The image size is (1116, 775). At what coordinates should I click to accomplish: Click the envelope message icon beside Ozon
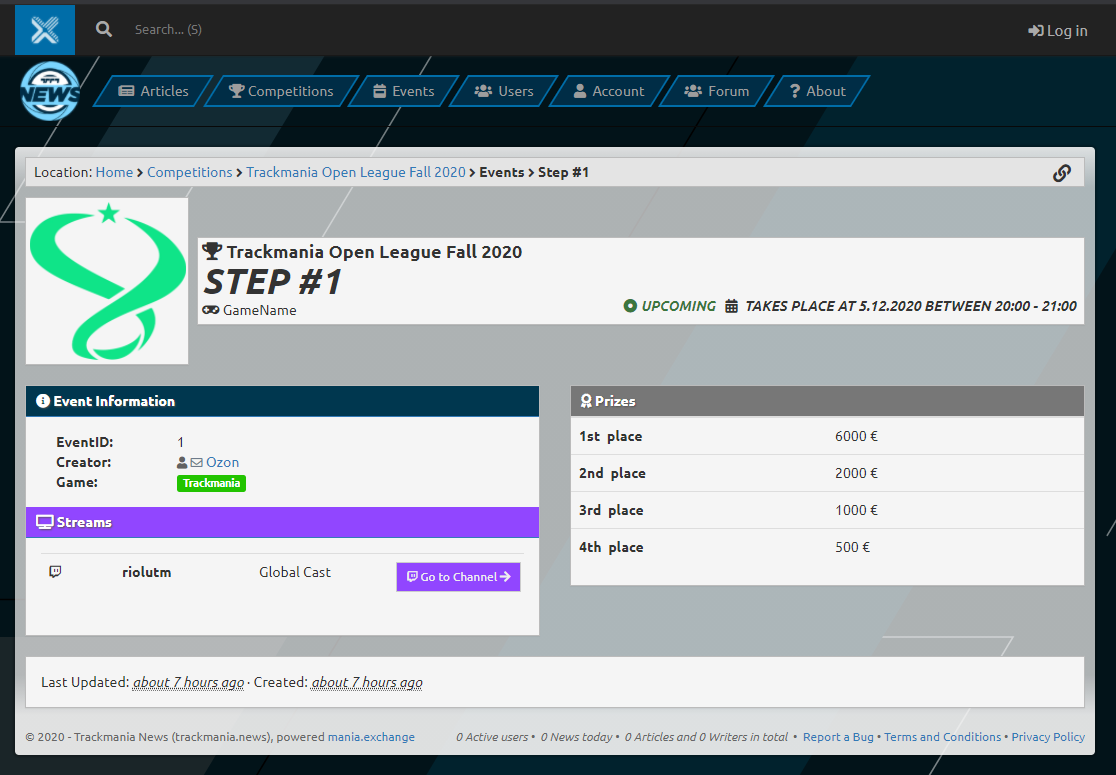(196, 463)
